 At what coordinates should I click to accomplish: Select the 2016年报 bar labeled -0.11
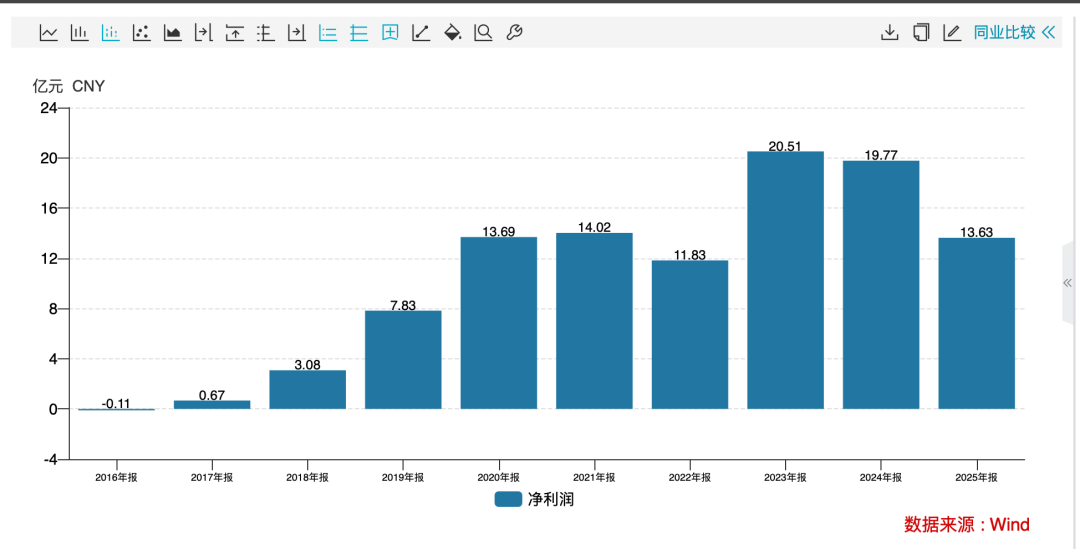[x=116, y=410]
